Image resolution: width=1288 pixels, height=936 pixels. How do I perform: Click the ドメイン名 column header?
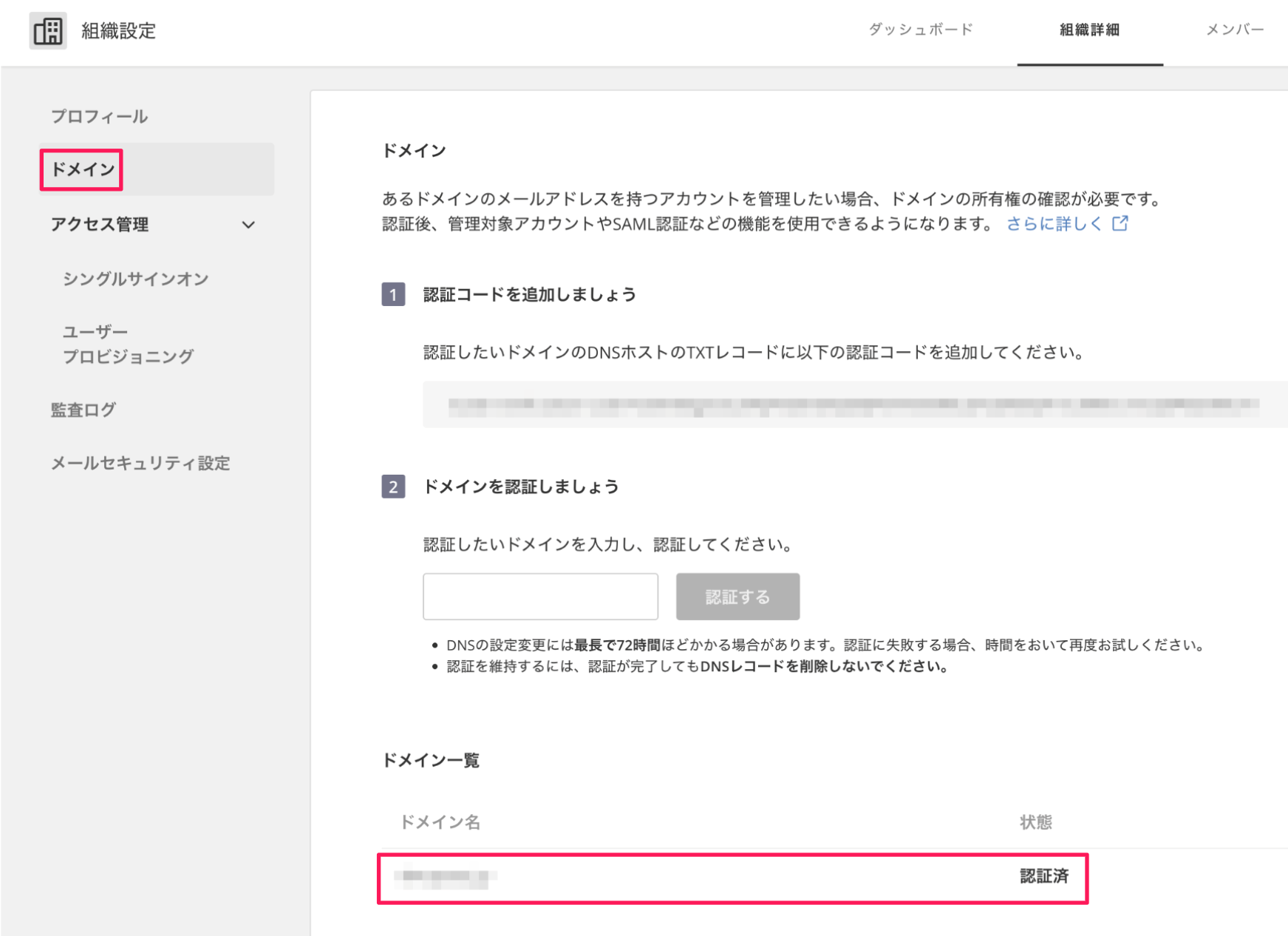(440, 822)
